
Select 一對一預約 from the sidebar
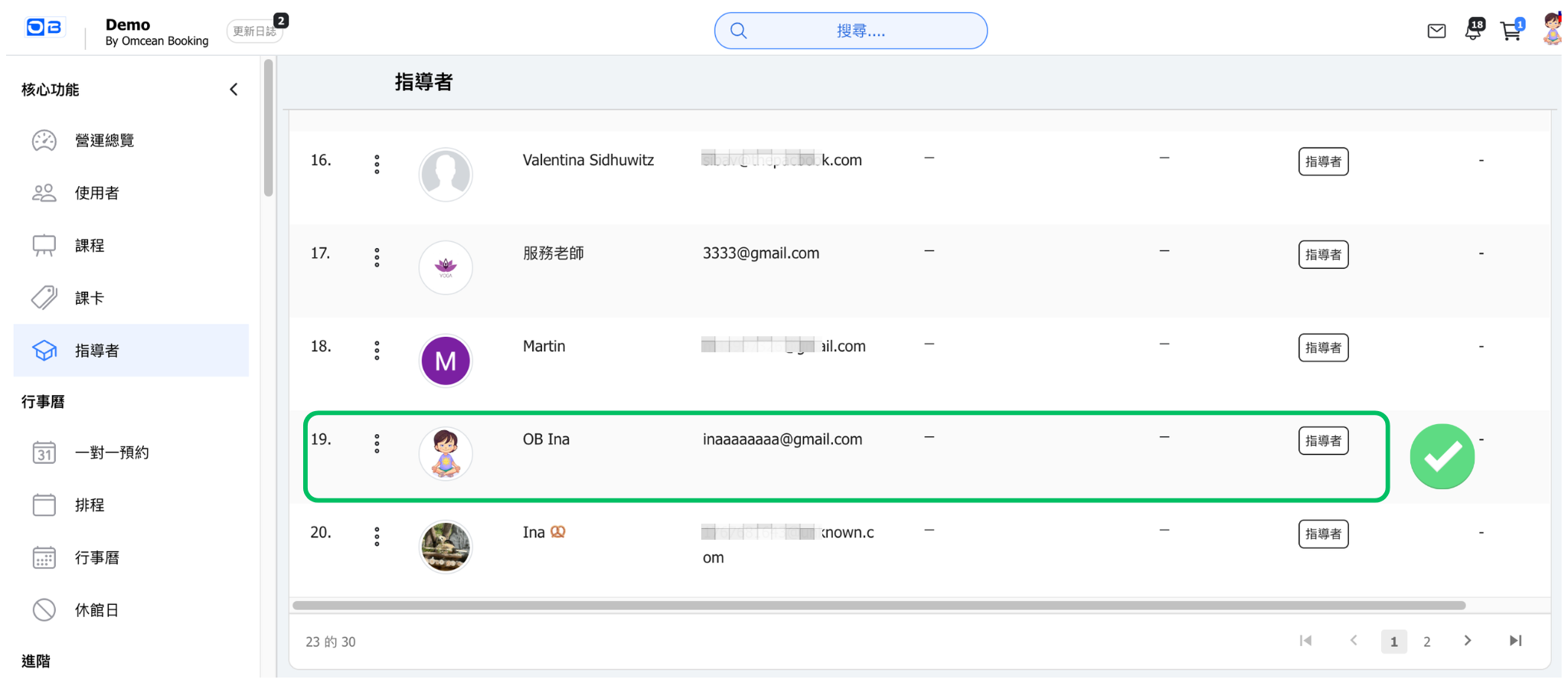coord(112,452)
